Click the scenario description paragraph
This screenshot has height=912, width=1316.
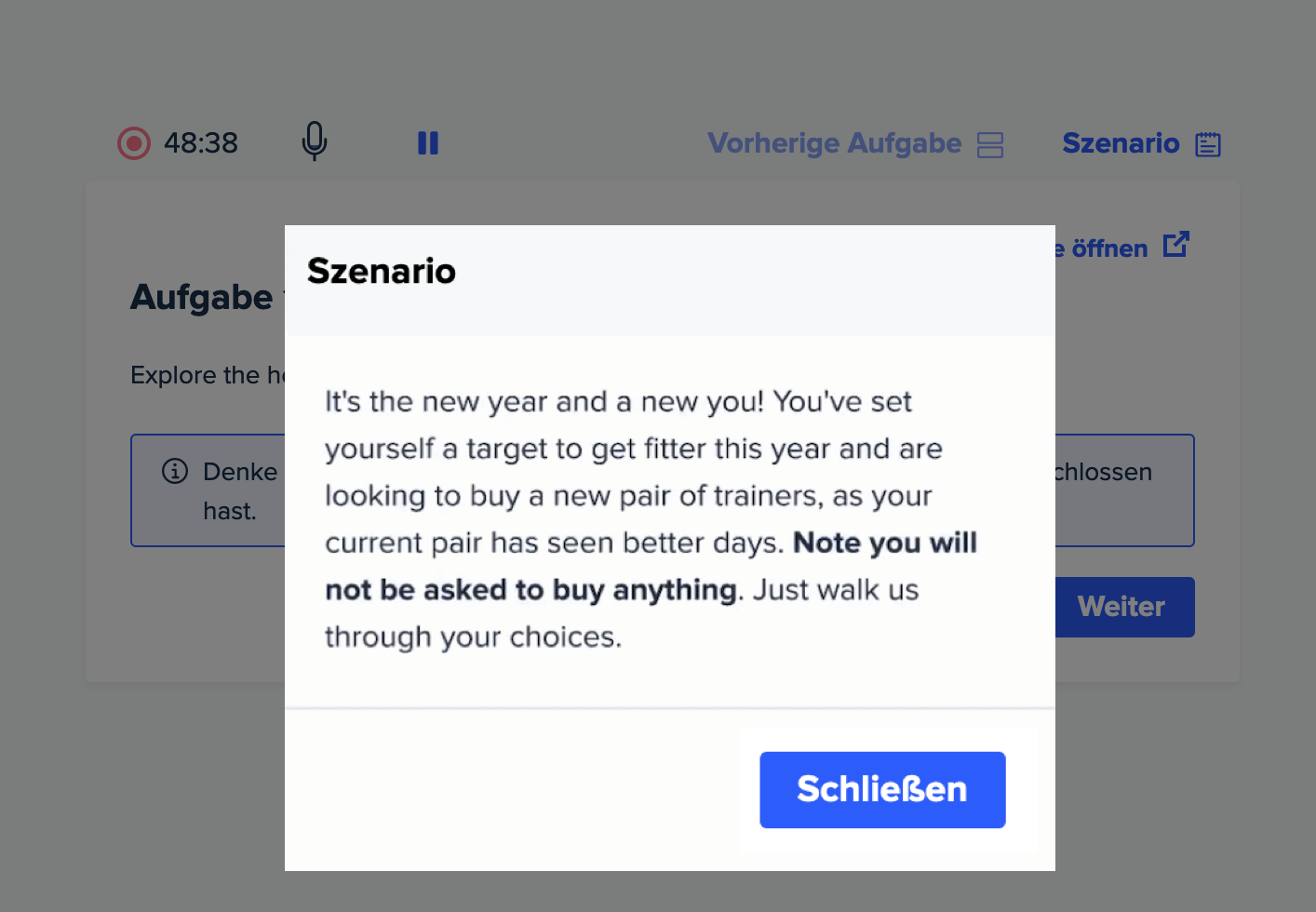click(x=651, y=519)
